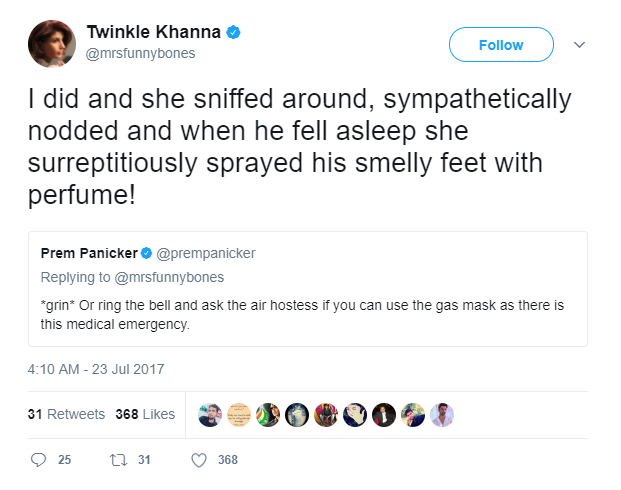The image size is (621, 490).
Task: Open the tweet options chevron dropdown
Action: tap(578, 45)
